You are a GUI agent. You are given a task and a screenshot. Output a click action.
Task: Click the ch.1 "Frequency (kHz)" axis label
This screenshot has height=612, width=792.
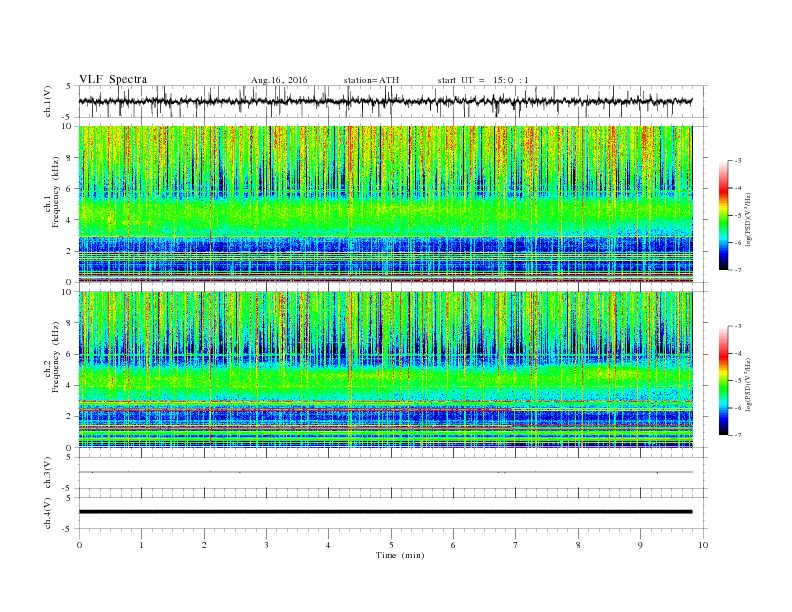[x=56, y=192]
